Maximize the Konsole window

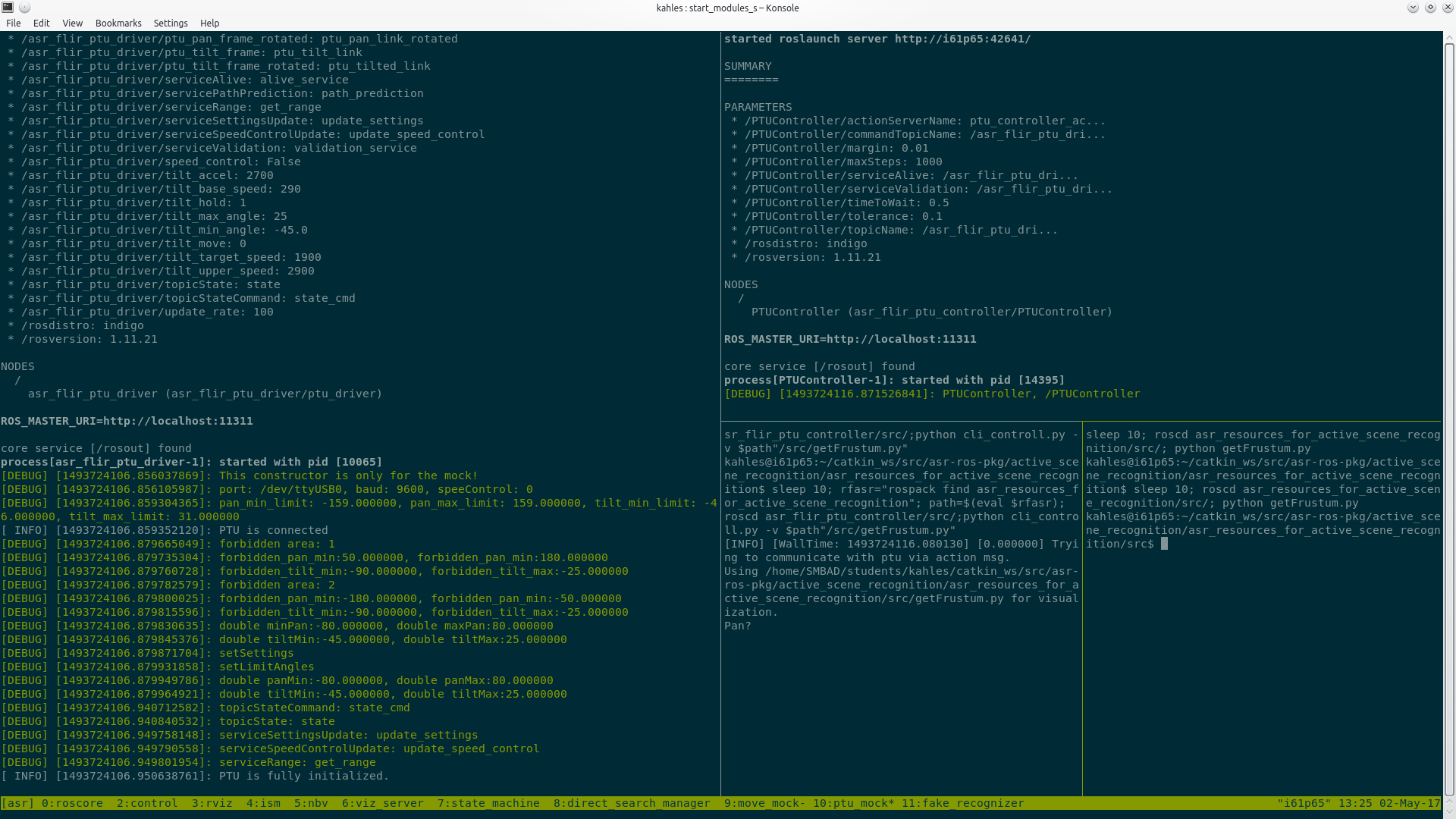[x=1430, y=8]
